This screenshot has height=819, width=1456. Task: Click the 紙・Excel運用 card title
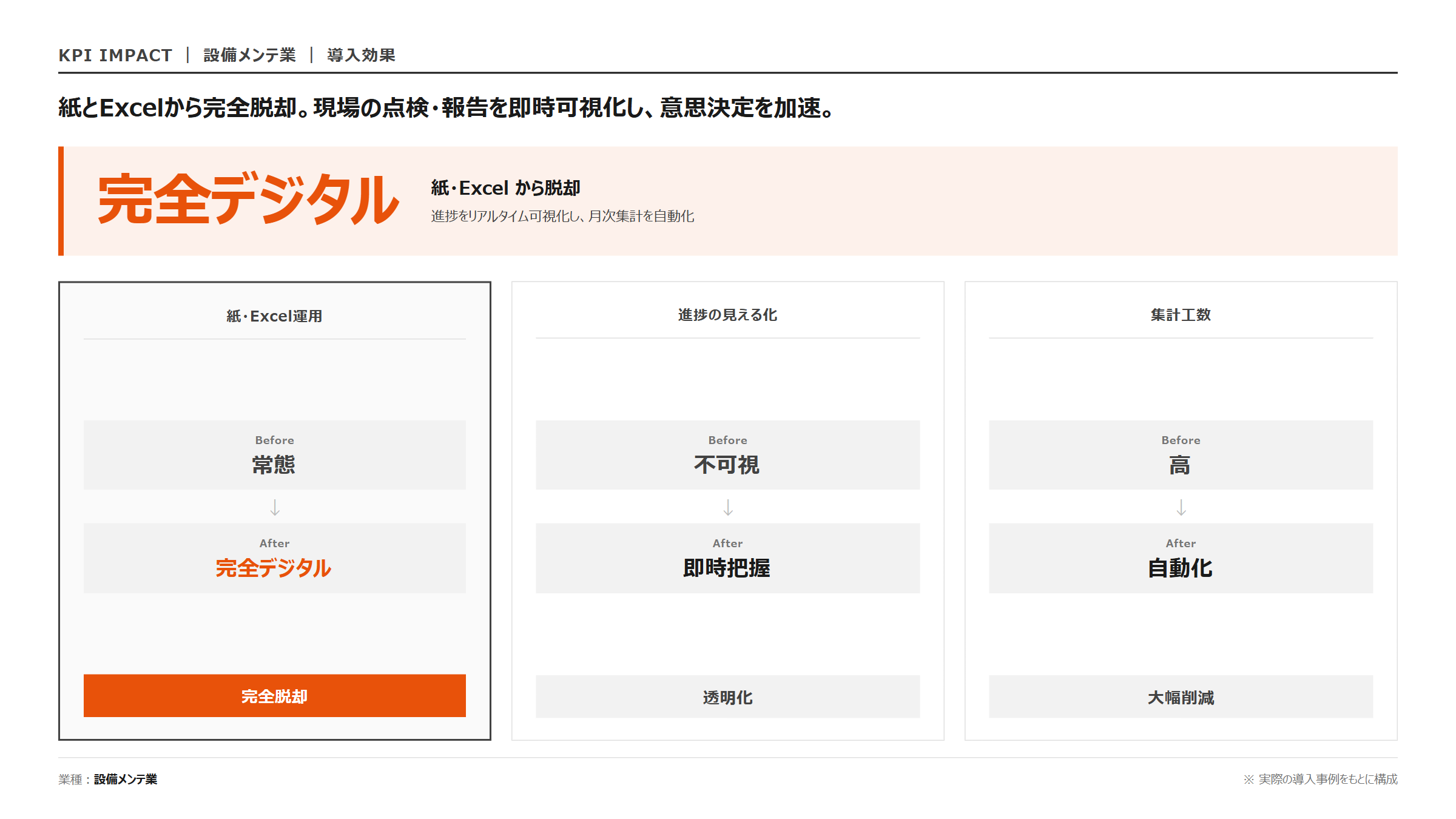[x=274, y=316]
